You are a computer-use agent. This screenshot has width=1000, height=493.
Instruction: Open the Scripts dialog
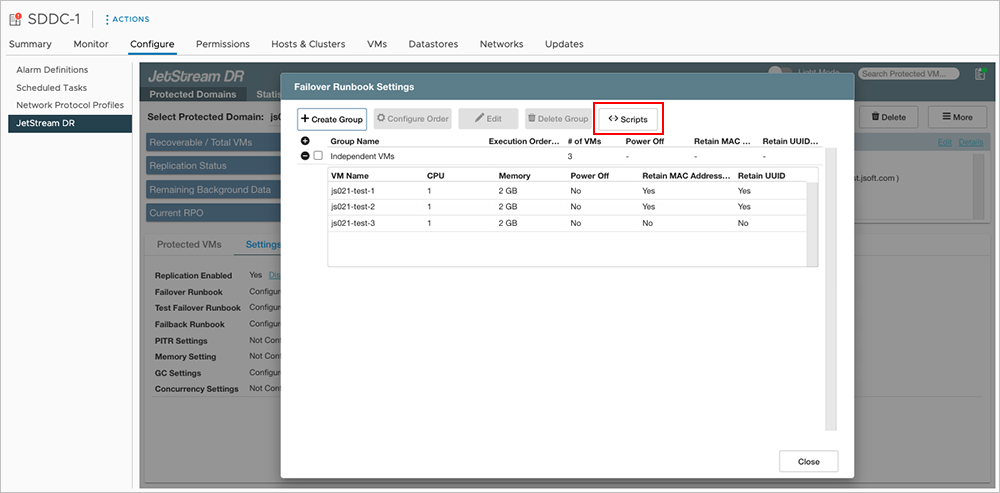(628, 119)
